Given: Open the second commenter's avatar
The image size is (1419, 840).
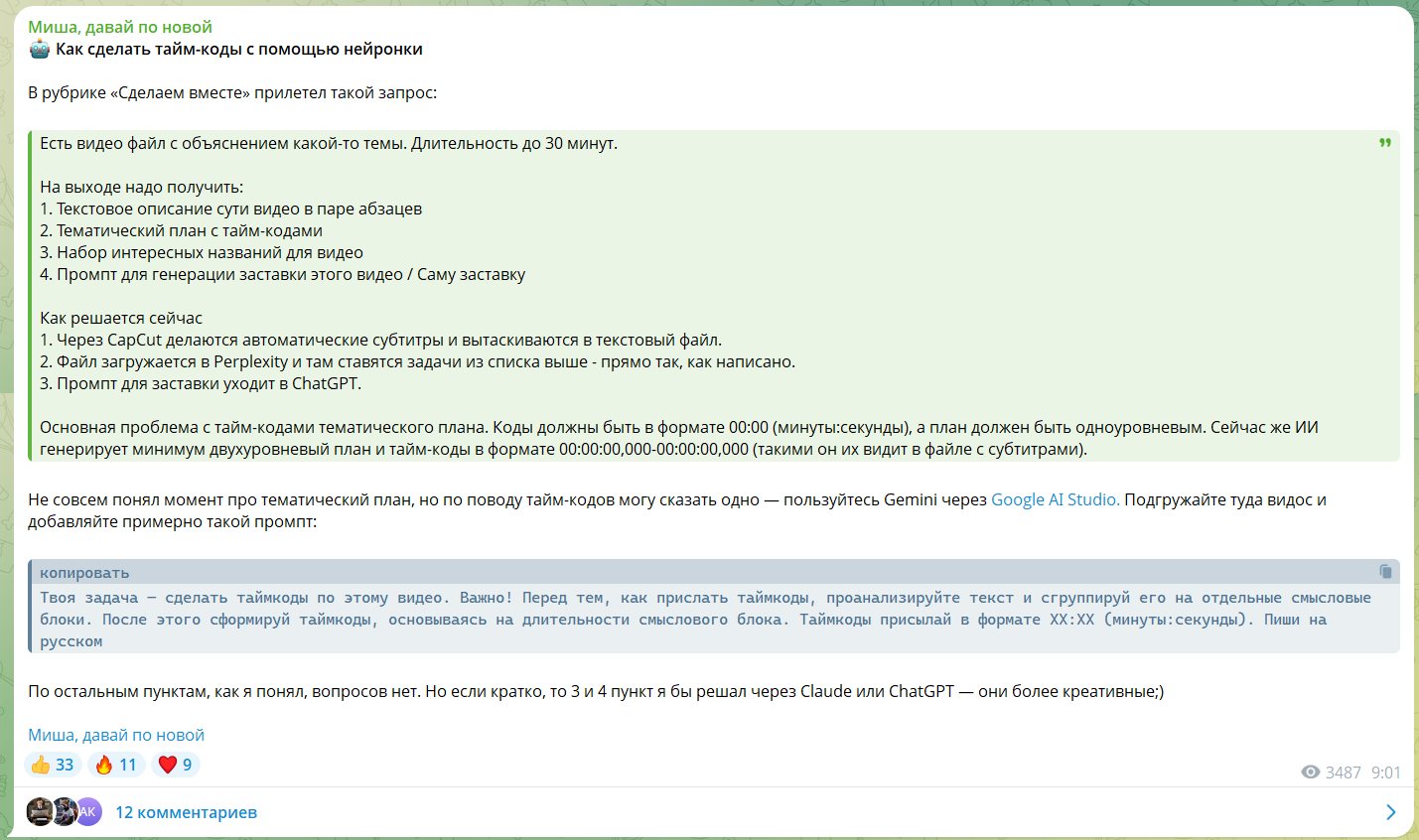Looking at the screenshot, I should (x=65, y=811).
